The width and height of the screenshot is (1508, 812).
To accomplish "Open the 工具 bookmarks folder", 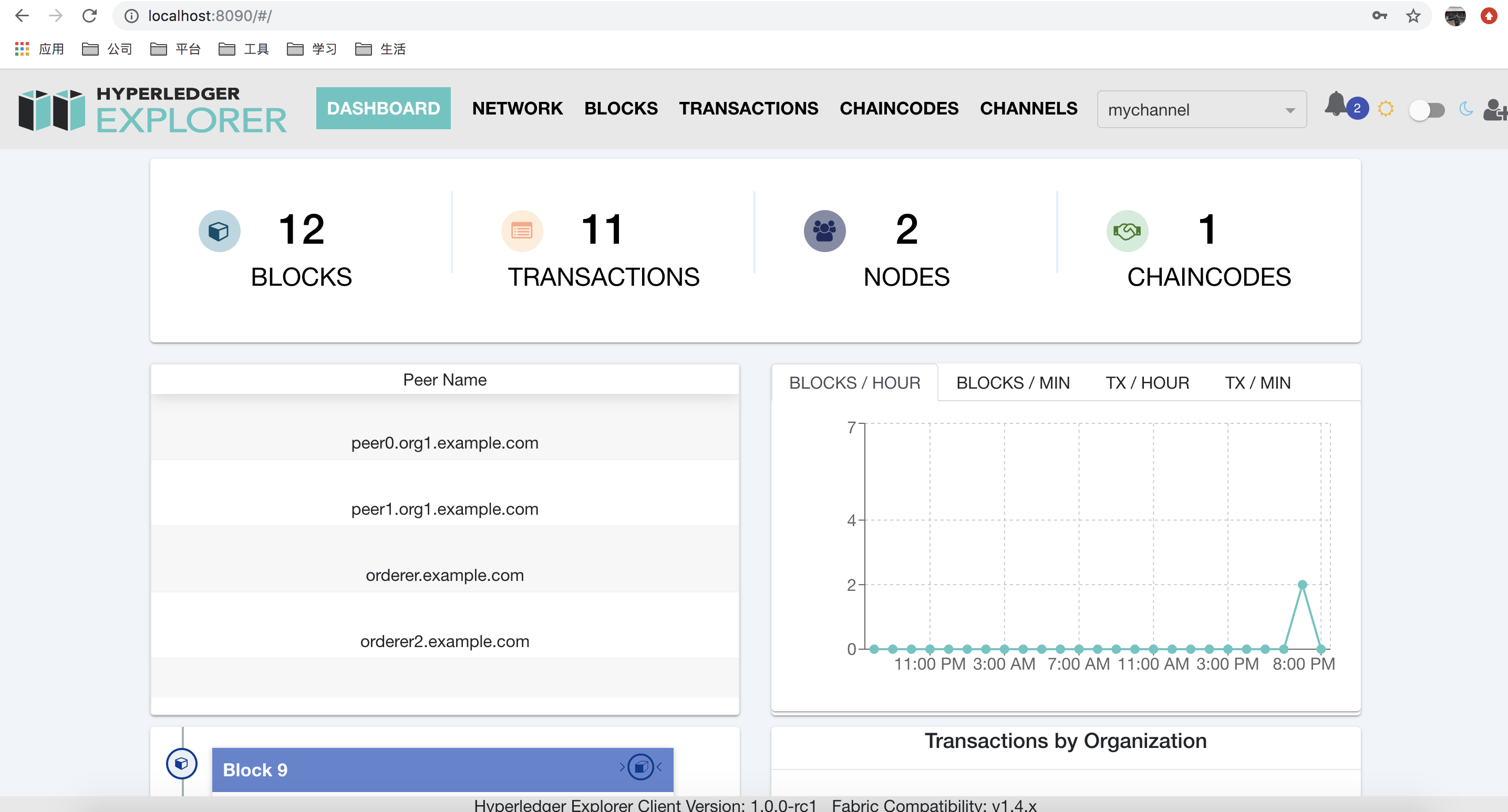I will click(x=243, y=49).
